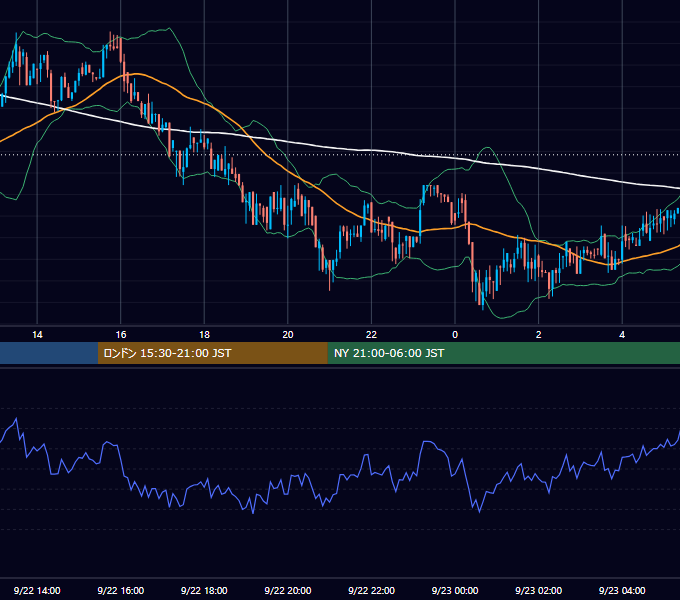
Task: Click the hour label 18 under the price chart
Action: 204,334
